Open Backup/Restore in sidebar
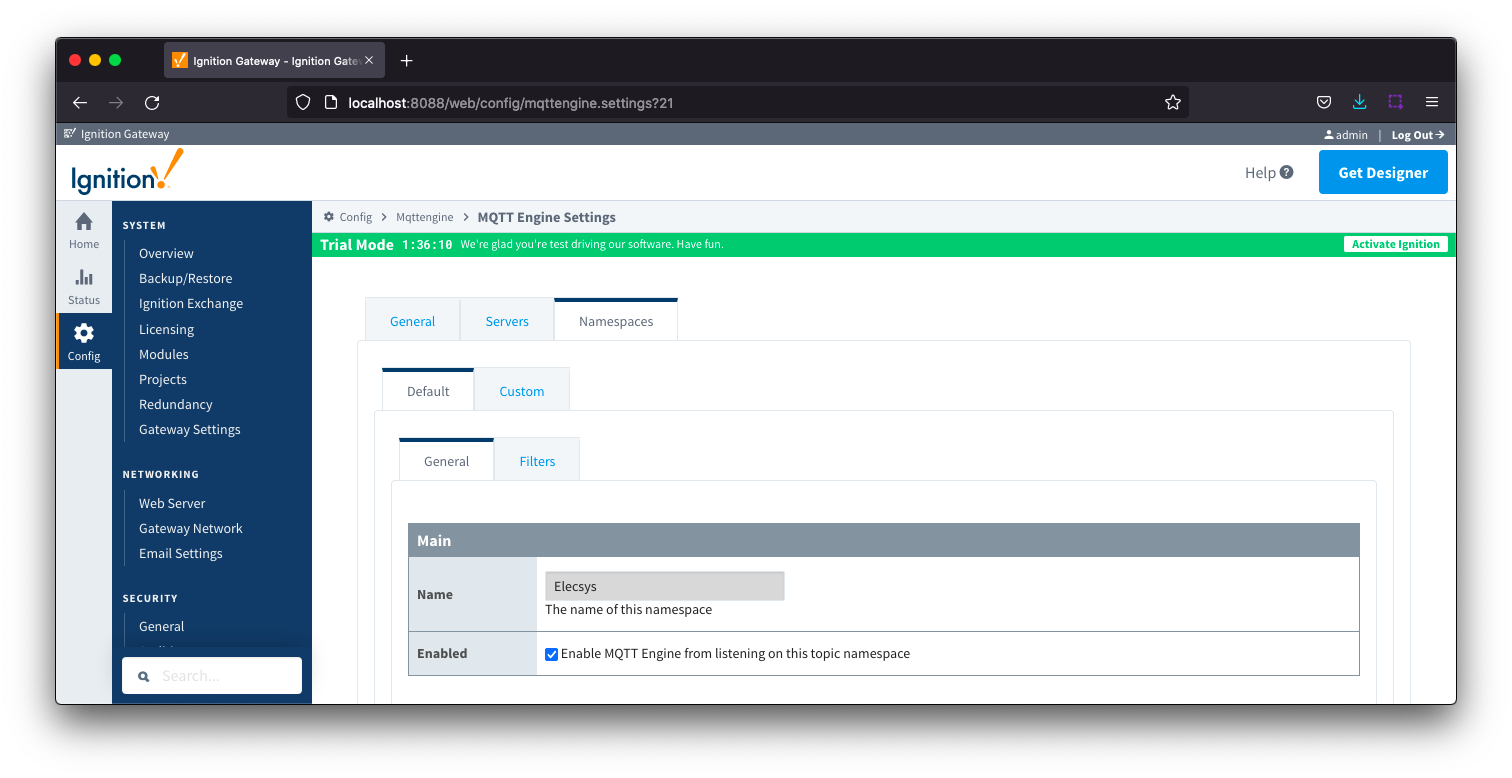The height and width of the screenshot is (778, 1512). [185, 278]
